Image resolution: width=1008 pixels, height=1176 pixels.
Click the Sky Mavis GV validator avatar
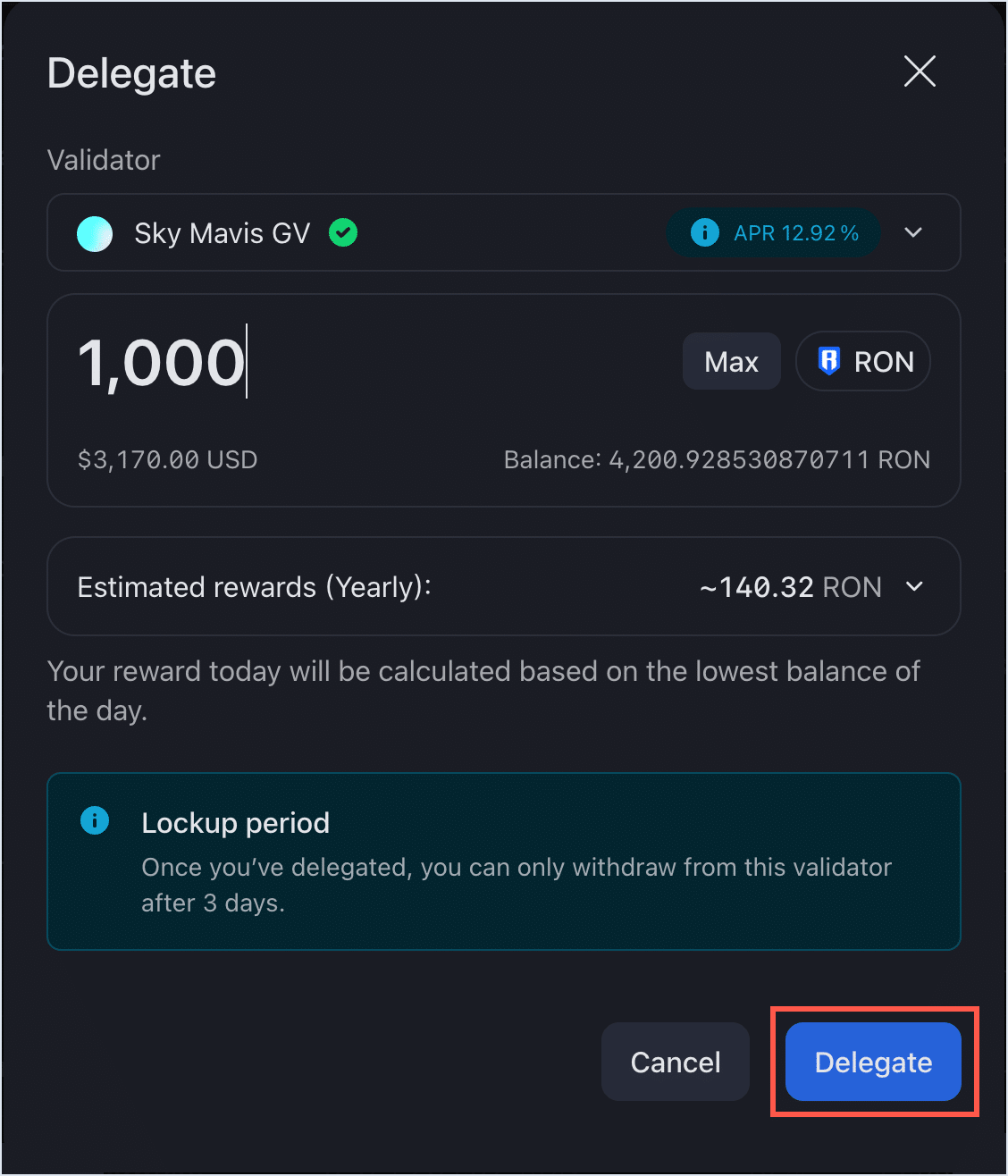coord(94,233)
